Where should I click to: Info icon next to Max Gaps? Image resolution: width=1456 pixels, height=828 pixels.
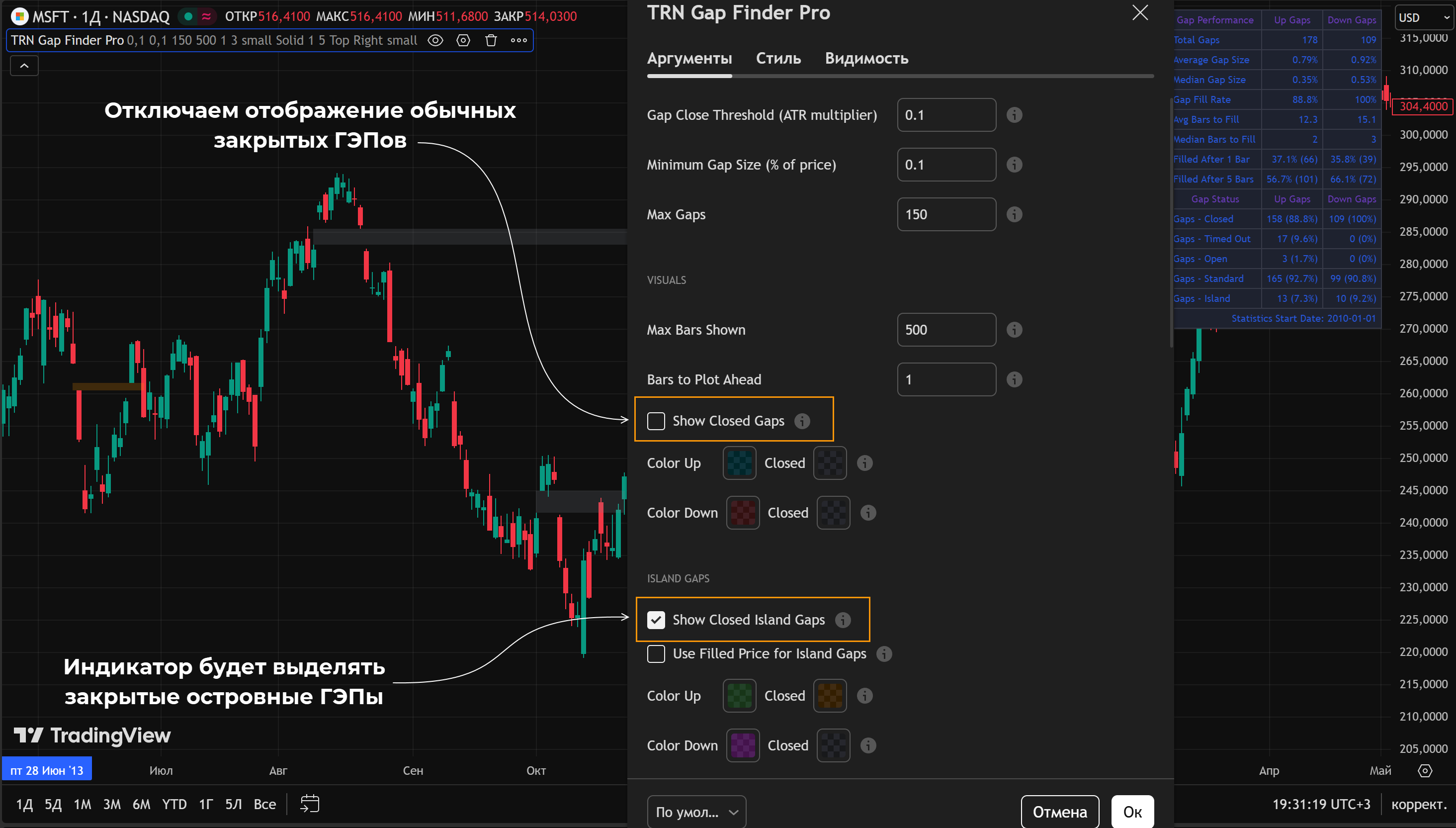1014,214
